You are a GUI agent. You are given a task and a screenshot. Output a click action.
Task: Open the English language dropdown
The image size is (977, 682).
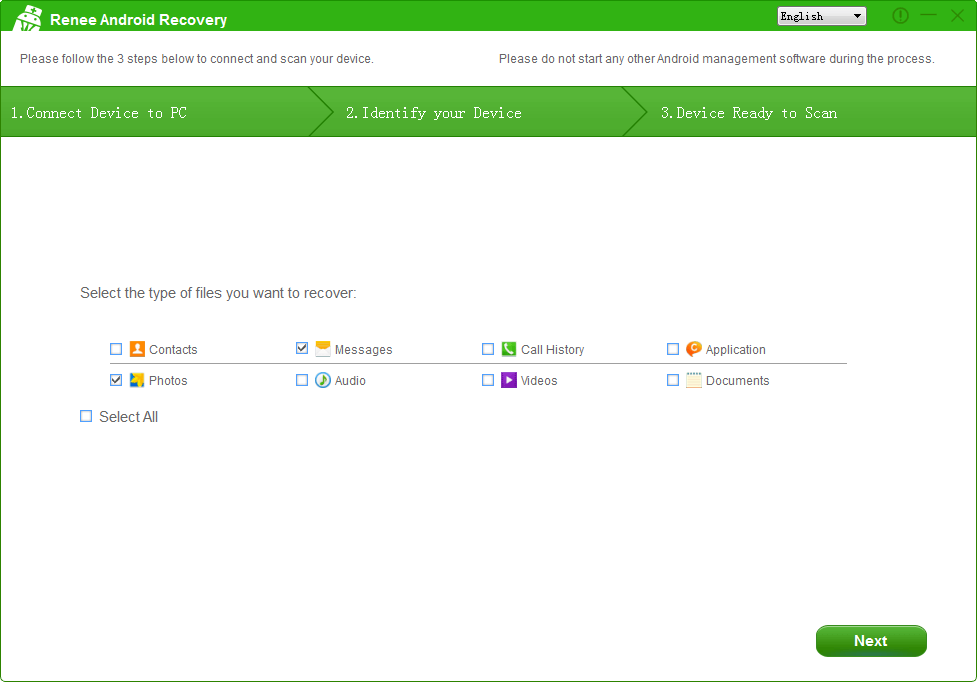pyautogui.click(x=821, y=16)
